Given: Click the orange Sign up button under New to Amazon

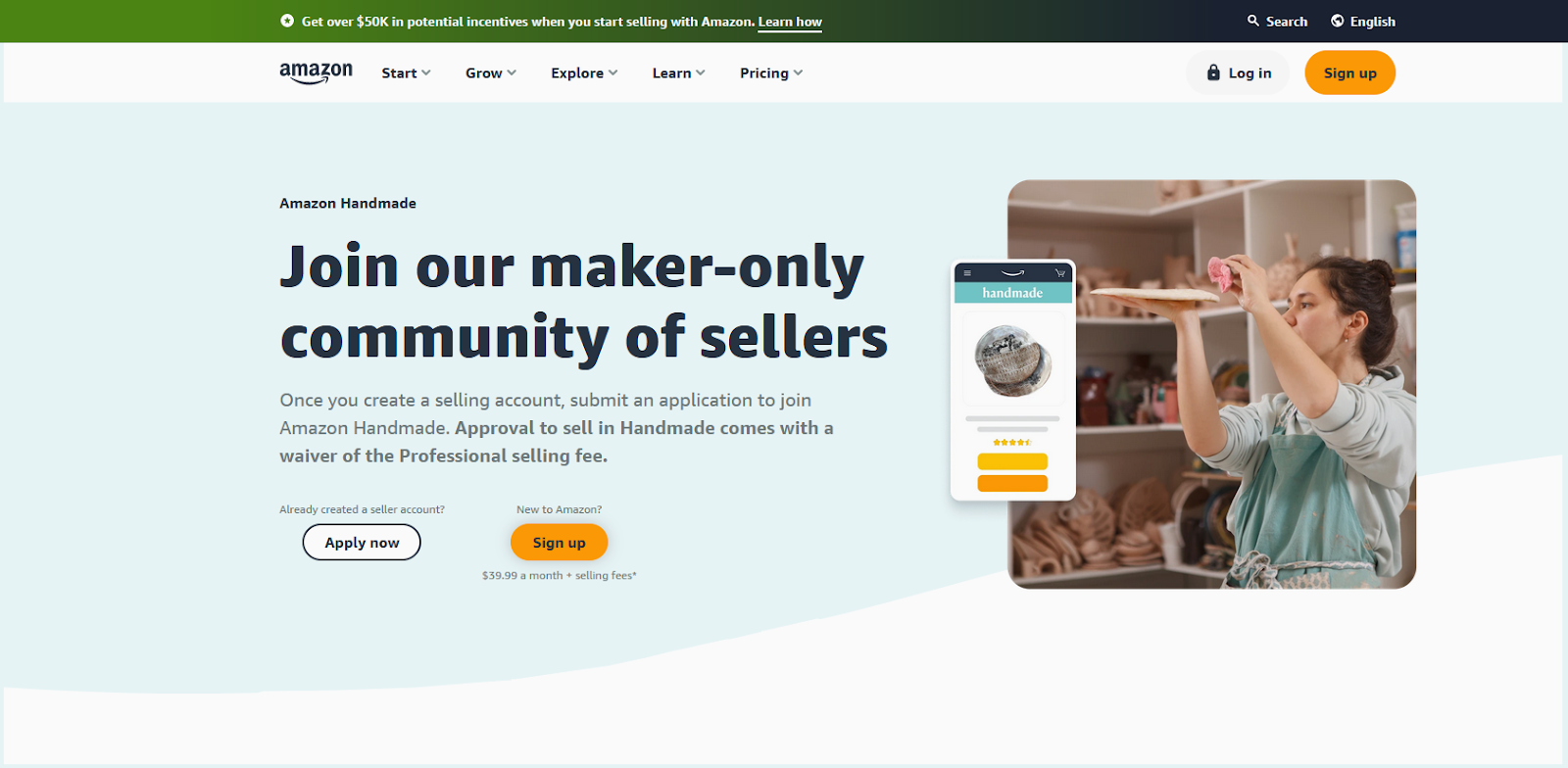Looking at the screenshot, I should [x=559, y=543].
